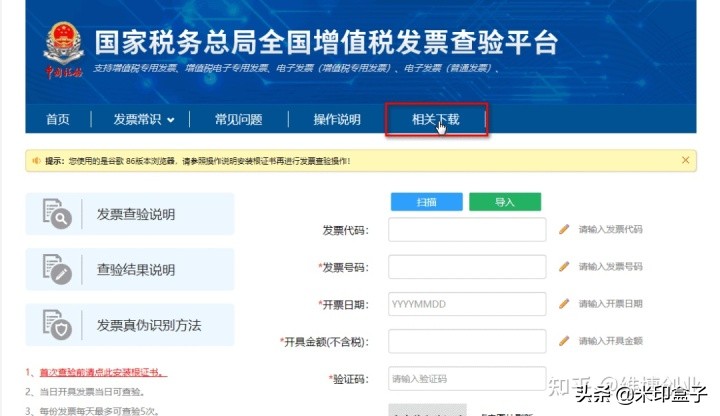Viewport: 720px width, 416px height.
Task: Focus the 发票号码 input field
Action: coord(467,267)
